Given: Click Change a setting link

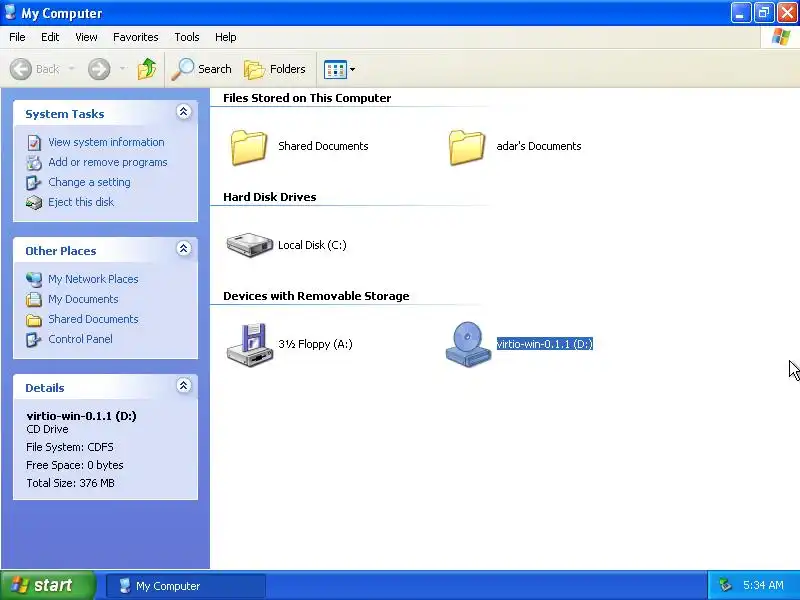Looking at the screenshot, I should click(89, 182).
